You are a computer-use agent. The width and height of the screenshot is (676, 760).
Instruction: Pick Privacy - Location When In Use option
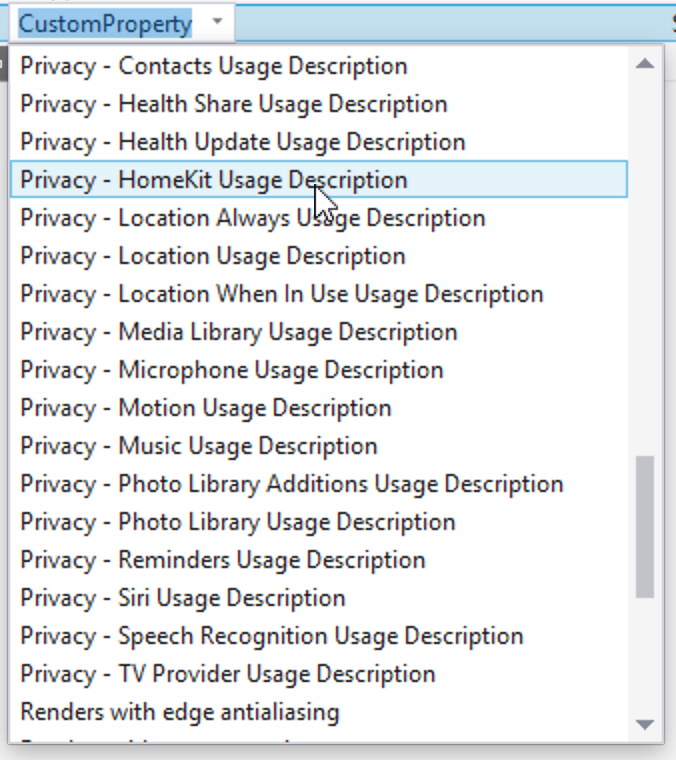(x=282, y=295)
